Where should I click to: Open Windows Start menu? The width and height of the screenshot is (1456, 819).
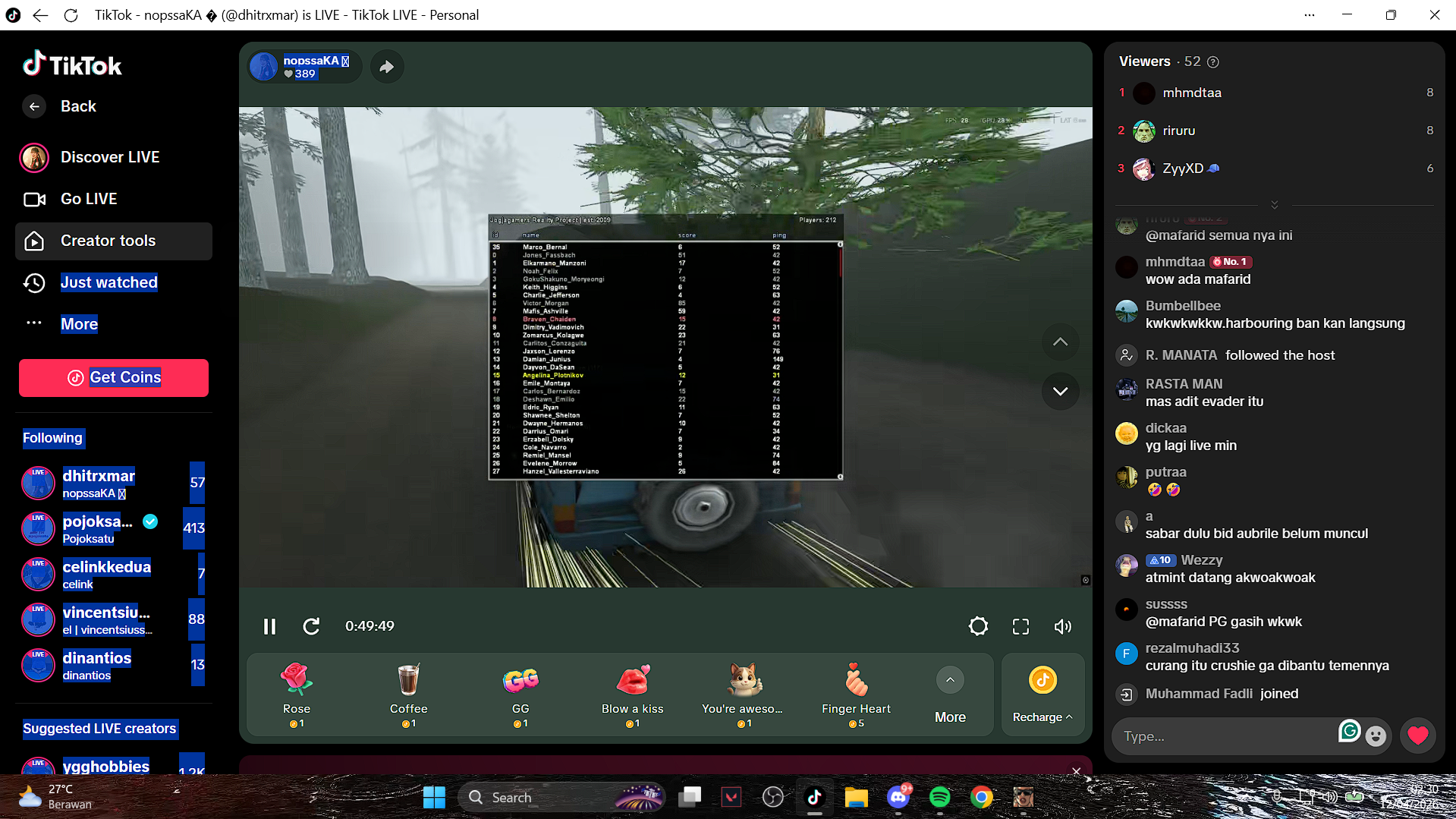[x=434, y=798]
